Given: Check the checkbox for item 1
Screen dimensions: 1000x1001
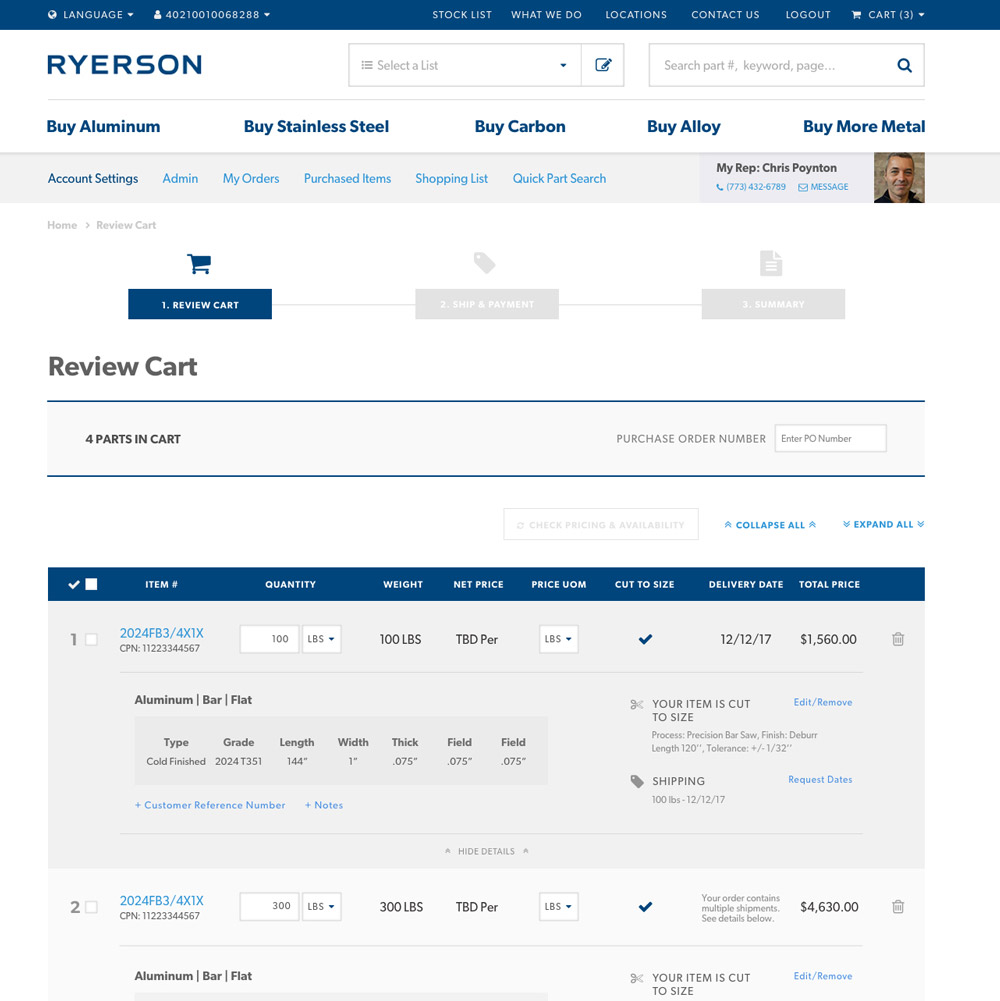Looking at the screenshot, I should point(91,640).
